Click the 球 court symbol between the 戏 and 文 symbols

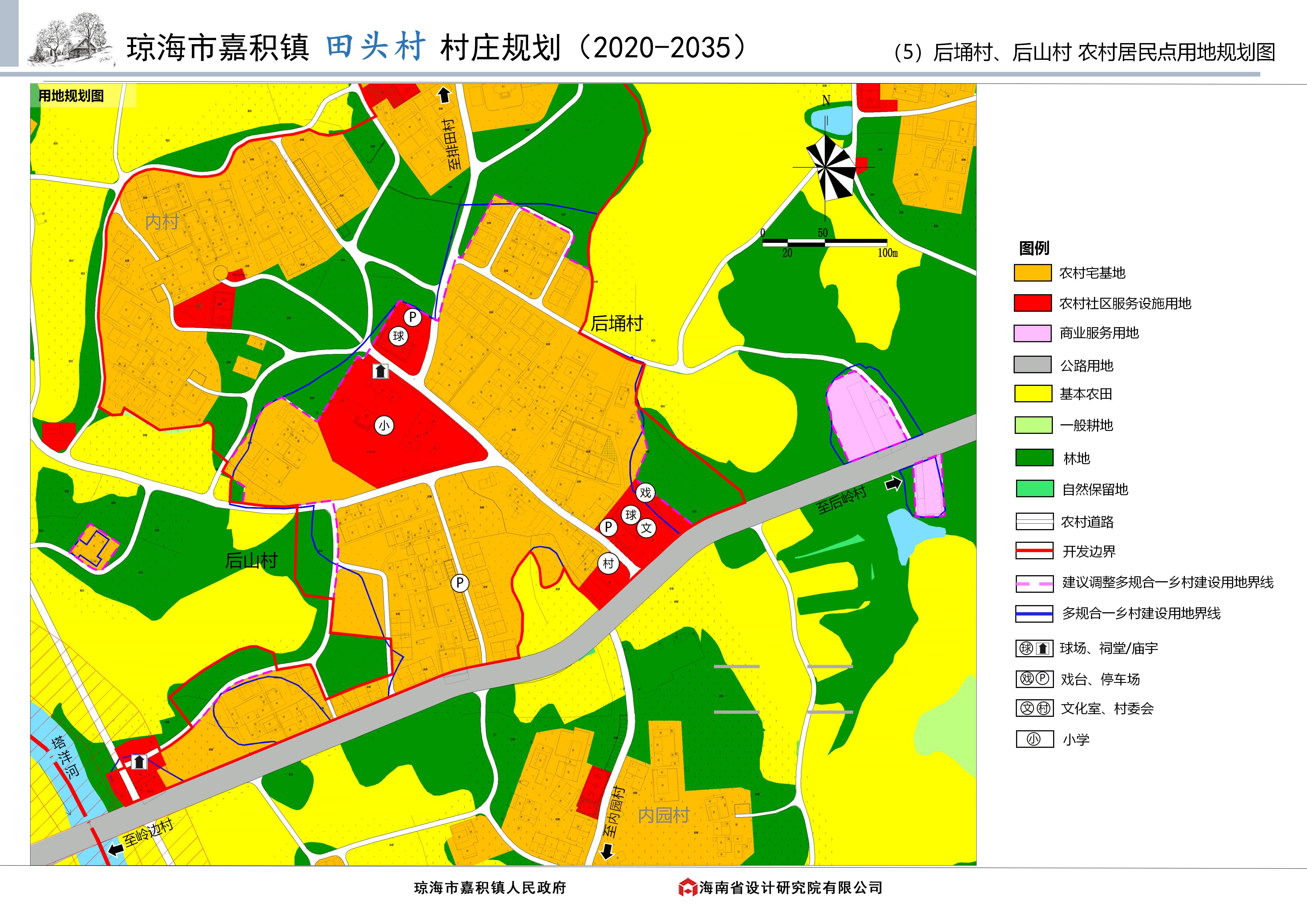(631, 515)
